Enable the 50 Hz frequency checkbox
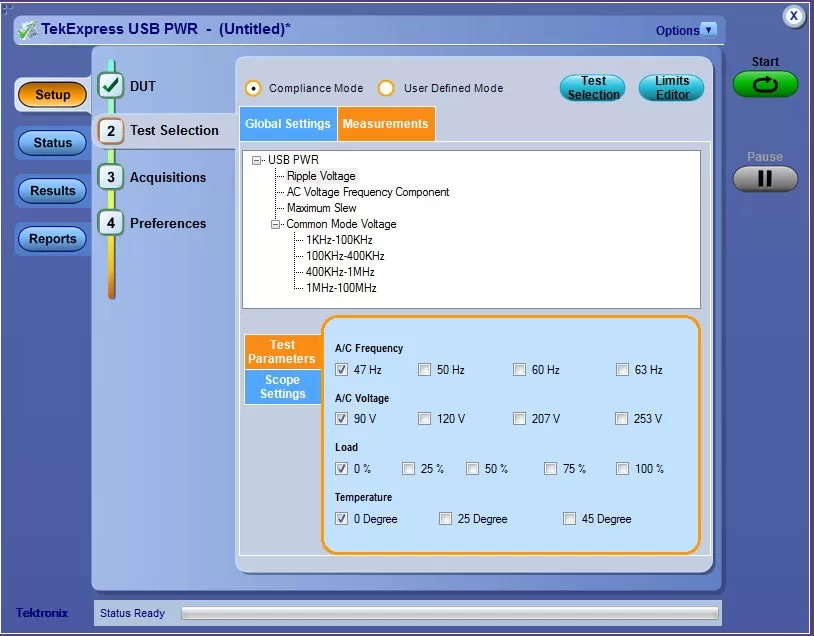The width and height of the screenshot is (814, 636). [425, 370]
